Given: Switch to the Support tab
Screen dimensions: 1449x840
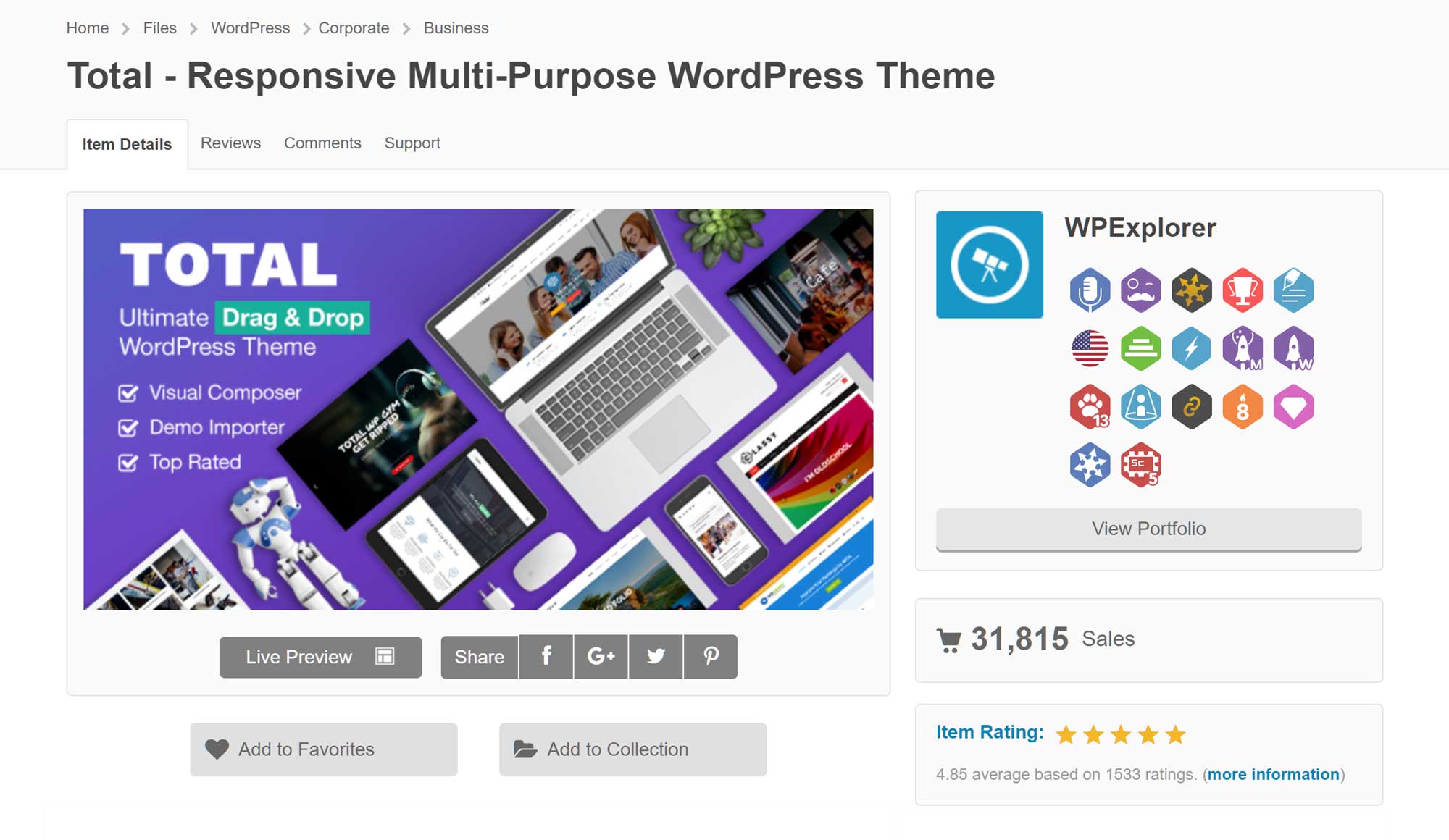Looking at the screenshot, I should 412,143.
